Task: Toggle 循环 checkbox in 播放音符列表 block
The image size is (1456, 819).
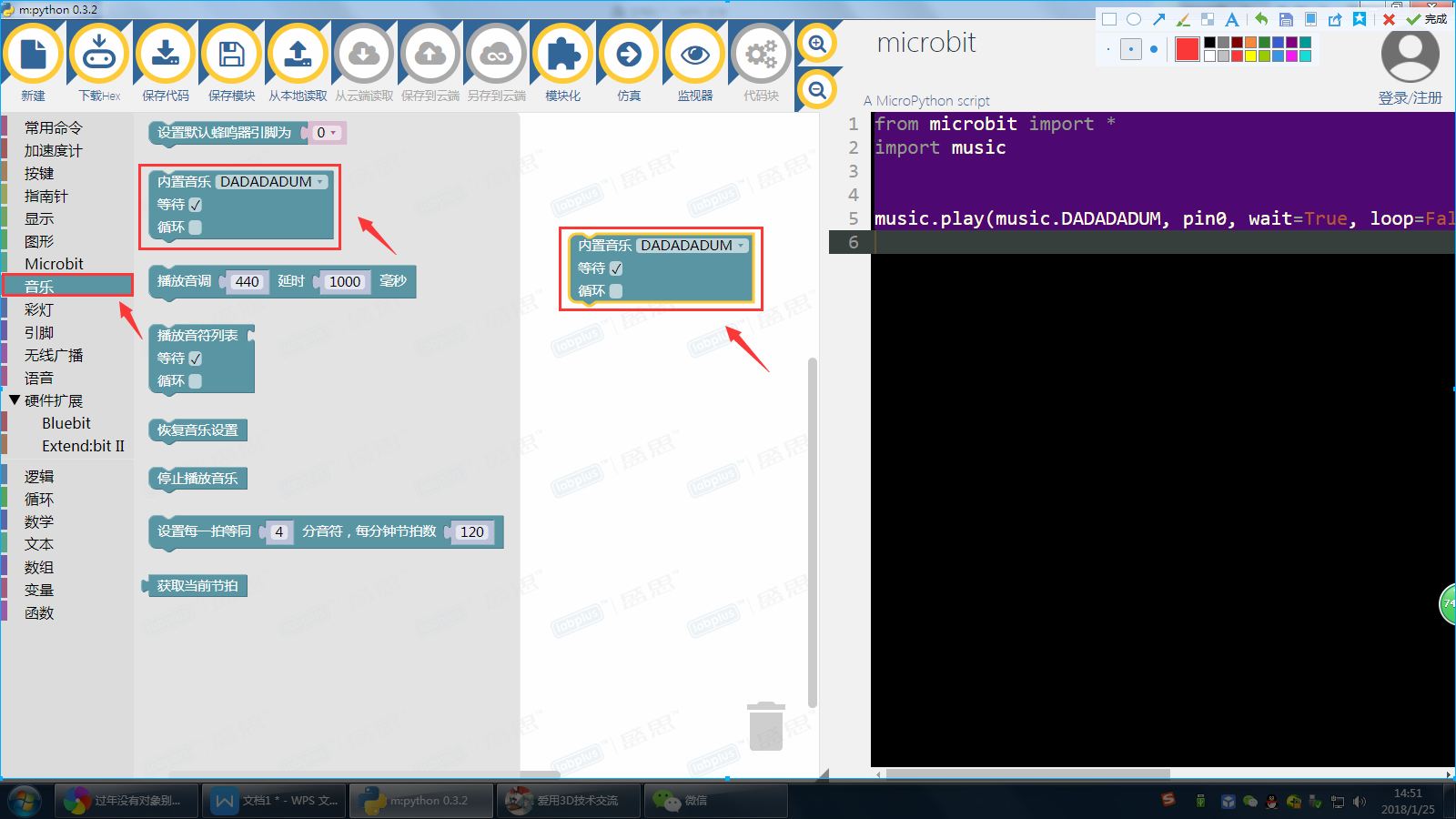Action: 196,381
